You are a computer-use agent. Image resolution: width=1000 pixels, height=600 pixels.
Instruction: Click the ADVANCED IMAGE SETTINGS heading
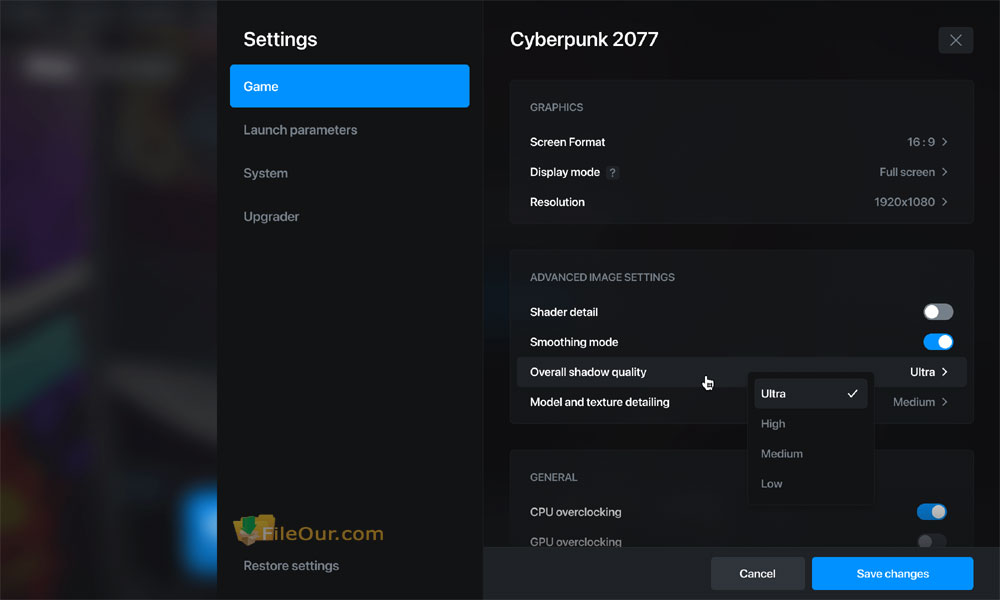[x=602, y=277]
